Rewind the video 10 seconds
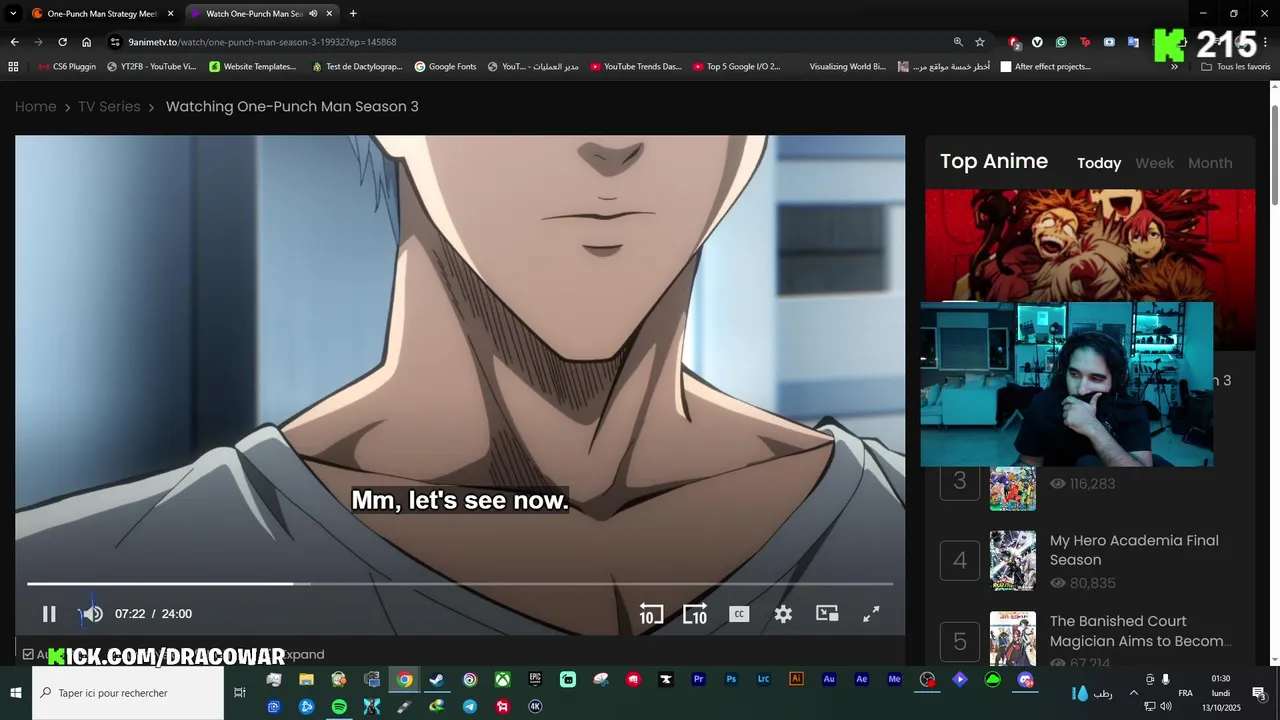This screenshot has height=720, width=1280. point(651,614)
